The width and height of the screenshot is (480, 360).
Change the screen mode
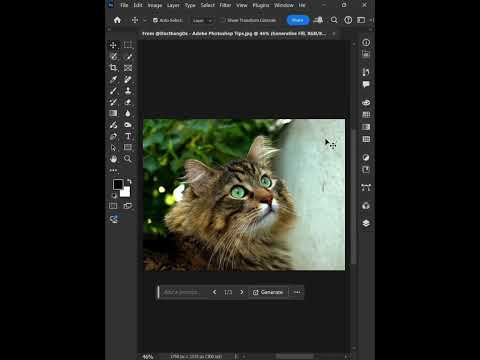(128, 206)
